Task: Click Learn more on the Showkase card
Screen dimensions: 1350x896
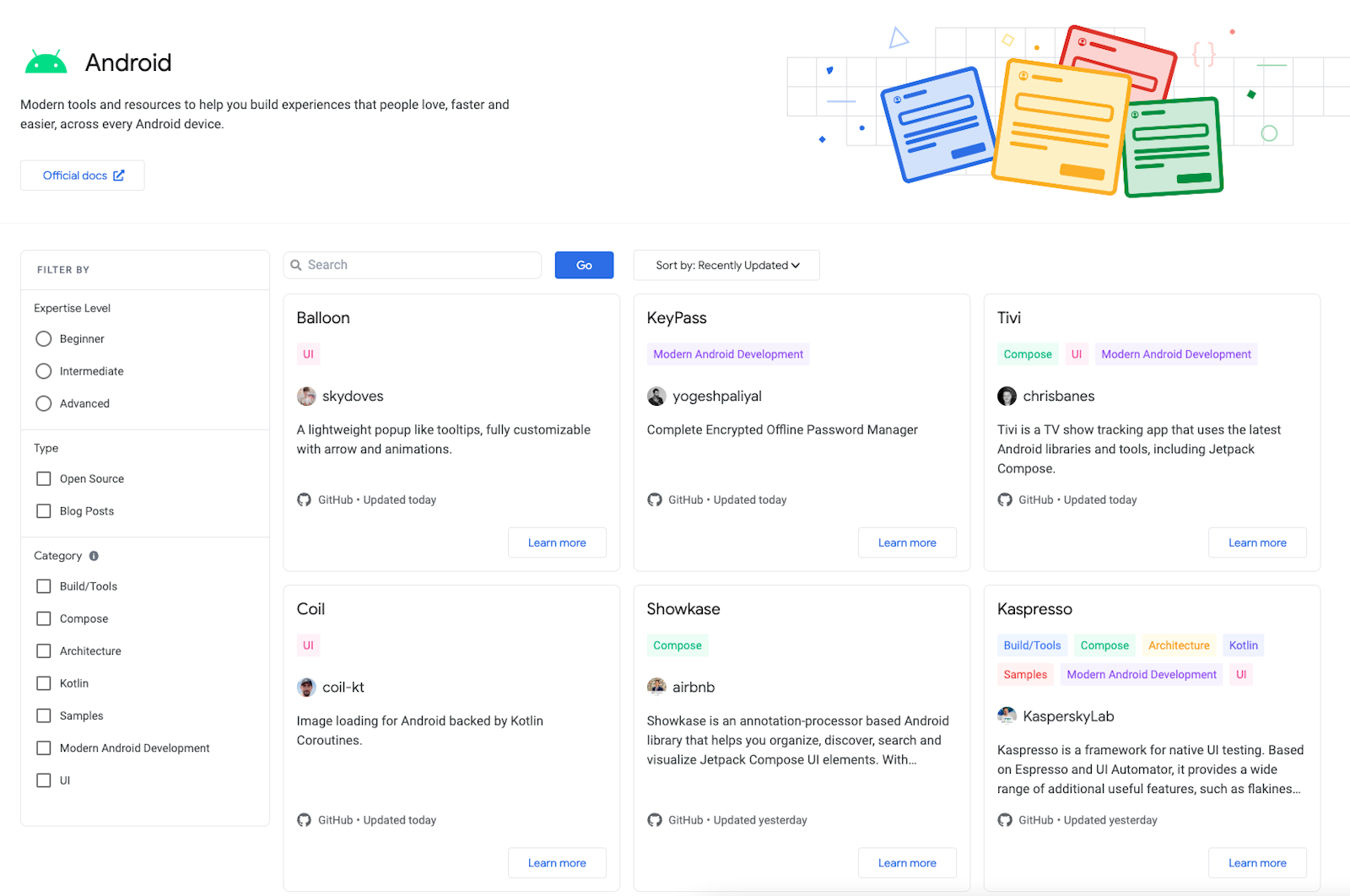Action: point(907,863)
